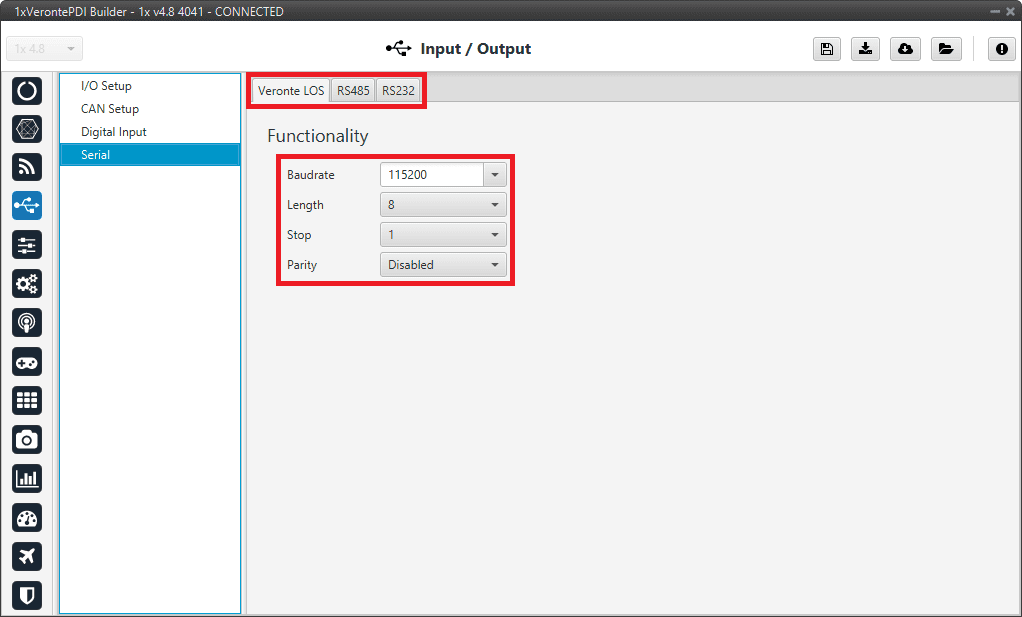Select the sliders icon in sidebar
The width and height of the screenshot is (1022, 617).
tap(27, 245)
